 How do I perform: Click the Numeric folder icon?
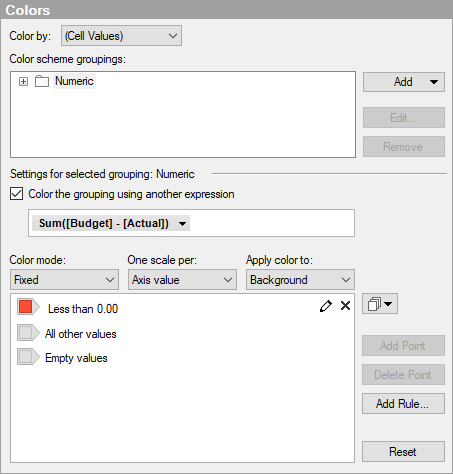42,81
